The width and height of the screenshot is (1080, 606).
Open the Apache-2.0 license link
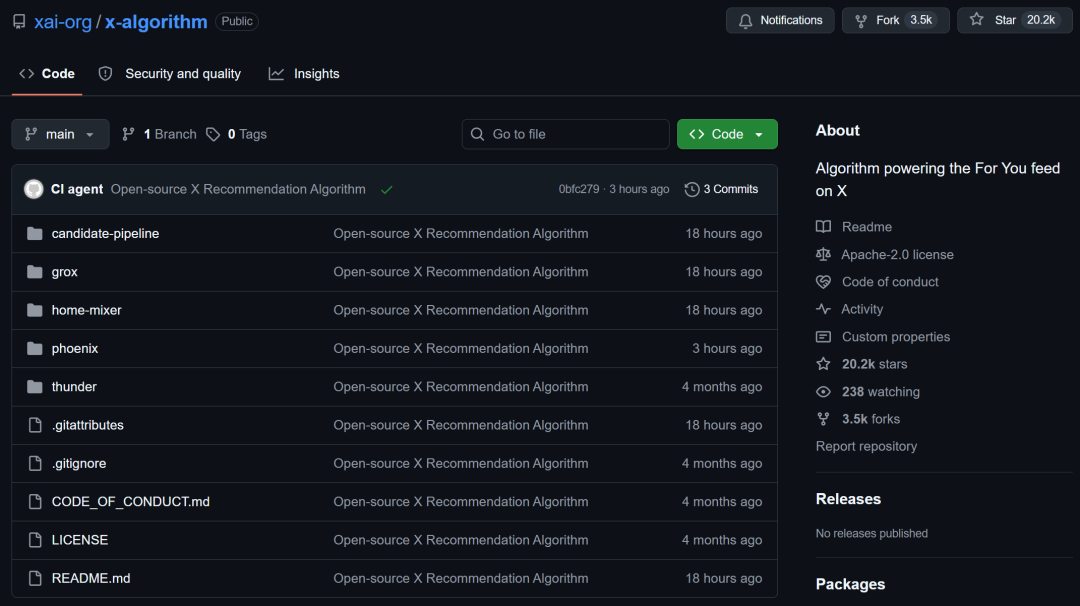click(x=897, y=254)
